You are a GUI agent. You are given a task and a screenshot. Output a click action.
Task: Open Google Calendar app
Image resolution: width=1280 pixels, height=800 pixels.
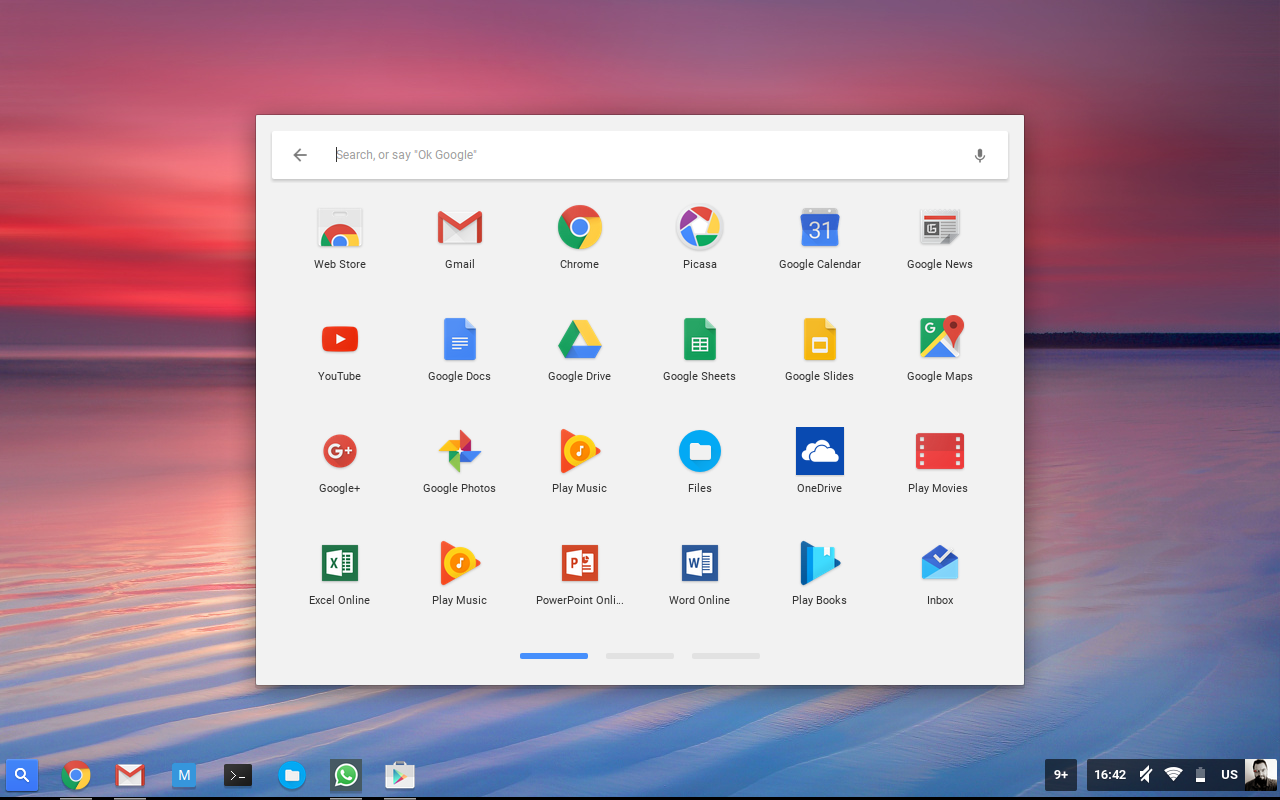820,238
